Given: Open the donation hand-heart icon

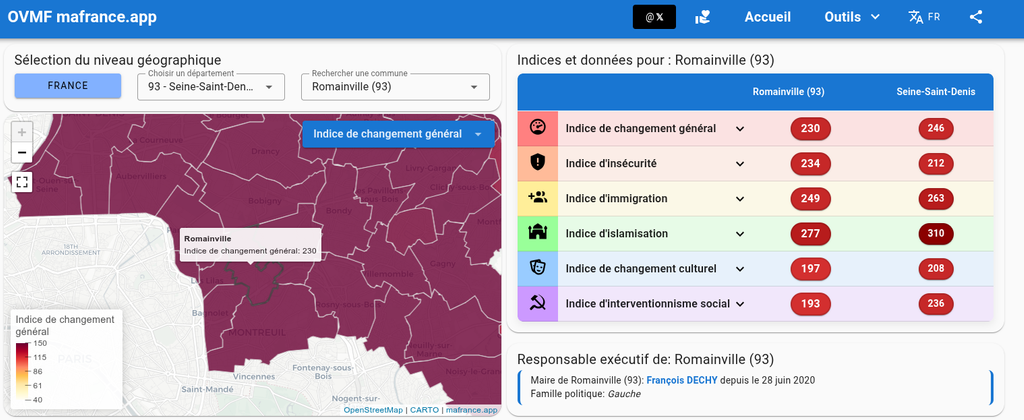Looking at the screenshot, I should pos(703,18).
